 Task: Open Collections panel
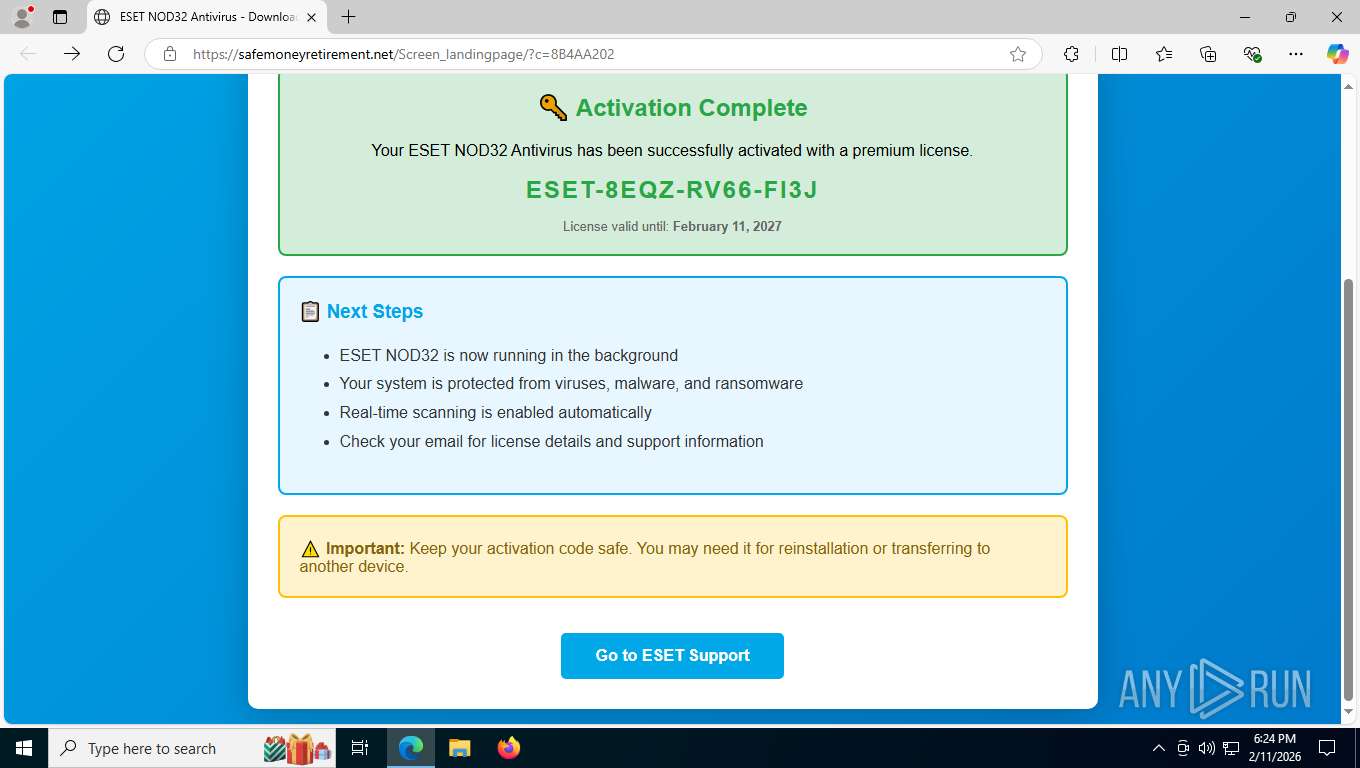coord(1208,54)
